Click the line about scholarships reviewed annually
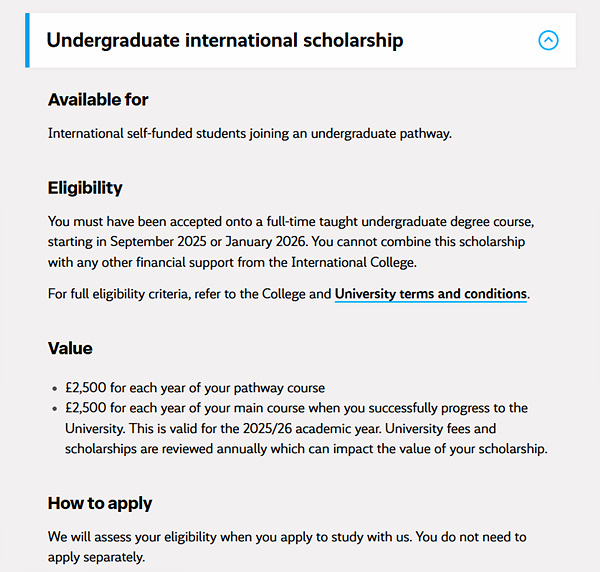 click(306, 449)
